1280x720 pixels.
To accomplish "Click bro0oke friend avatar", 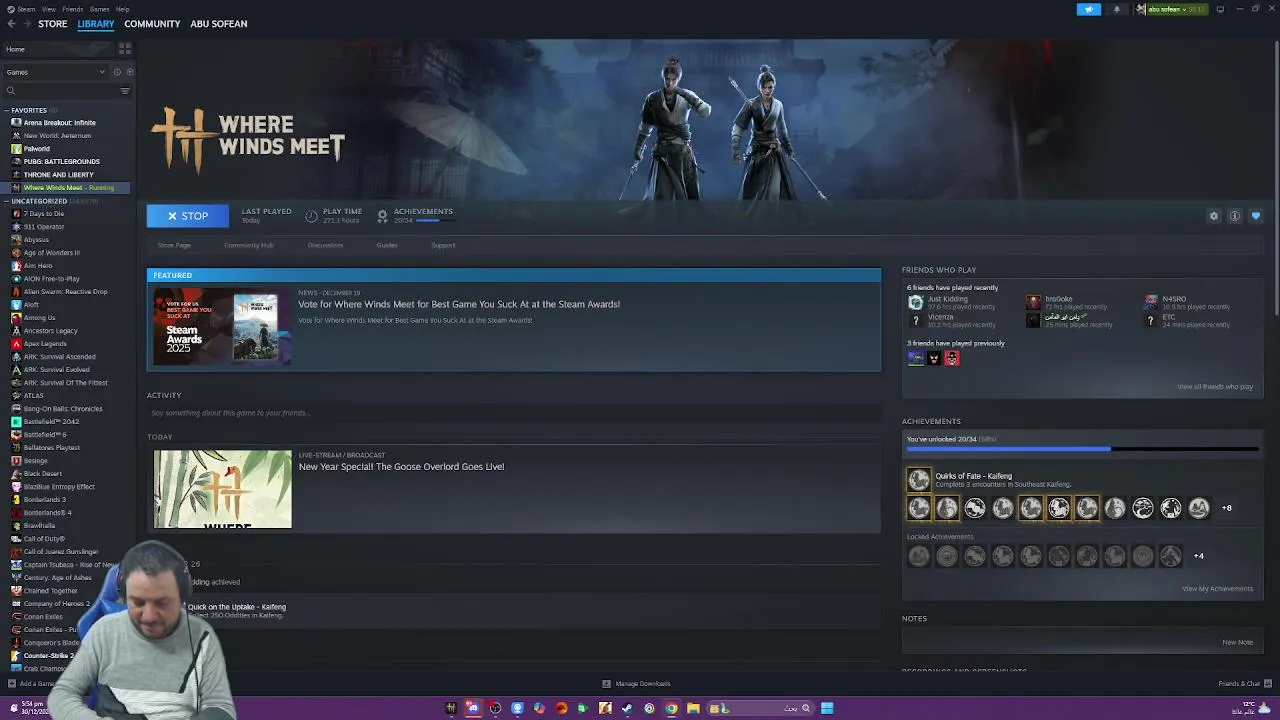I will 1033,302.
